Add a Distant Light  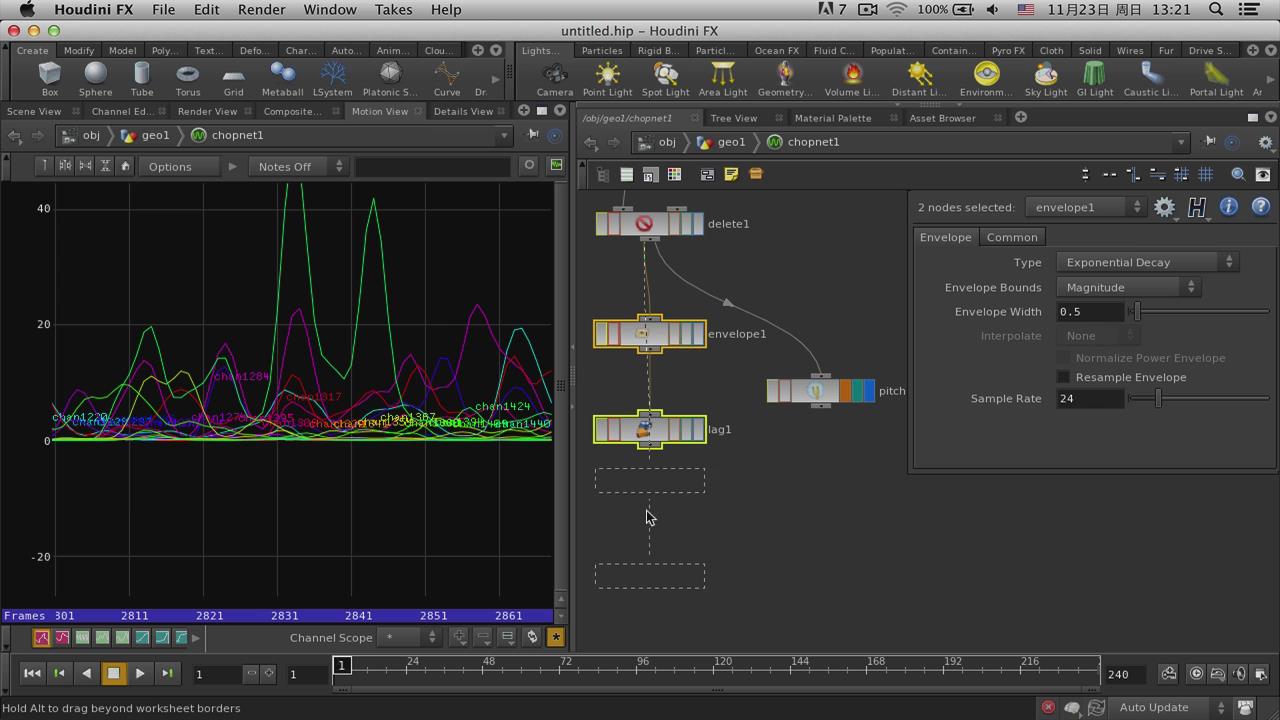pyautogui.click(x=919, y=79)
